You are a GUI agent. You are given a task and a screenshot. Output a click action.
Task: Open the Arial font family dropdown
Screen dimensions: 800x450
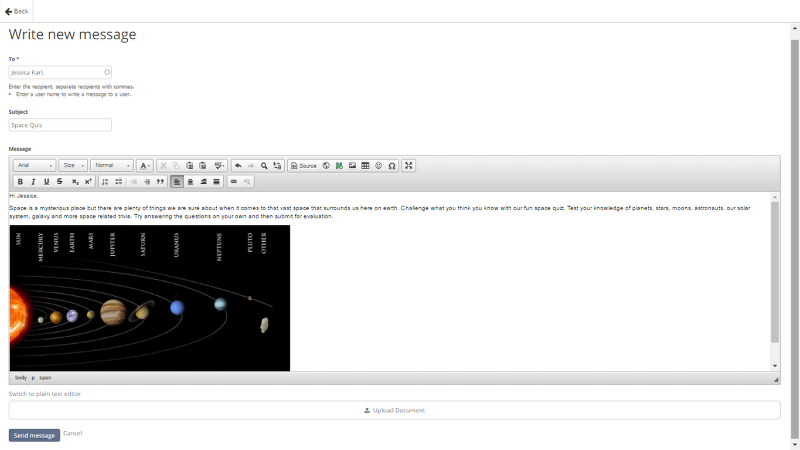tap(35, 165)
